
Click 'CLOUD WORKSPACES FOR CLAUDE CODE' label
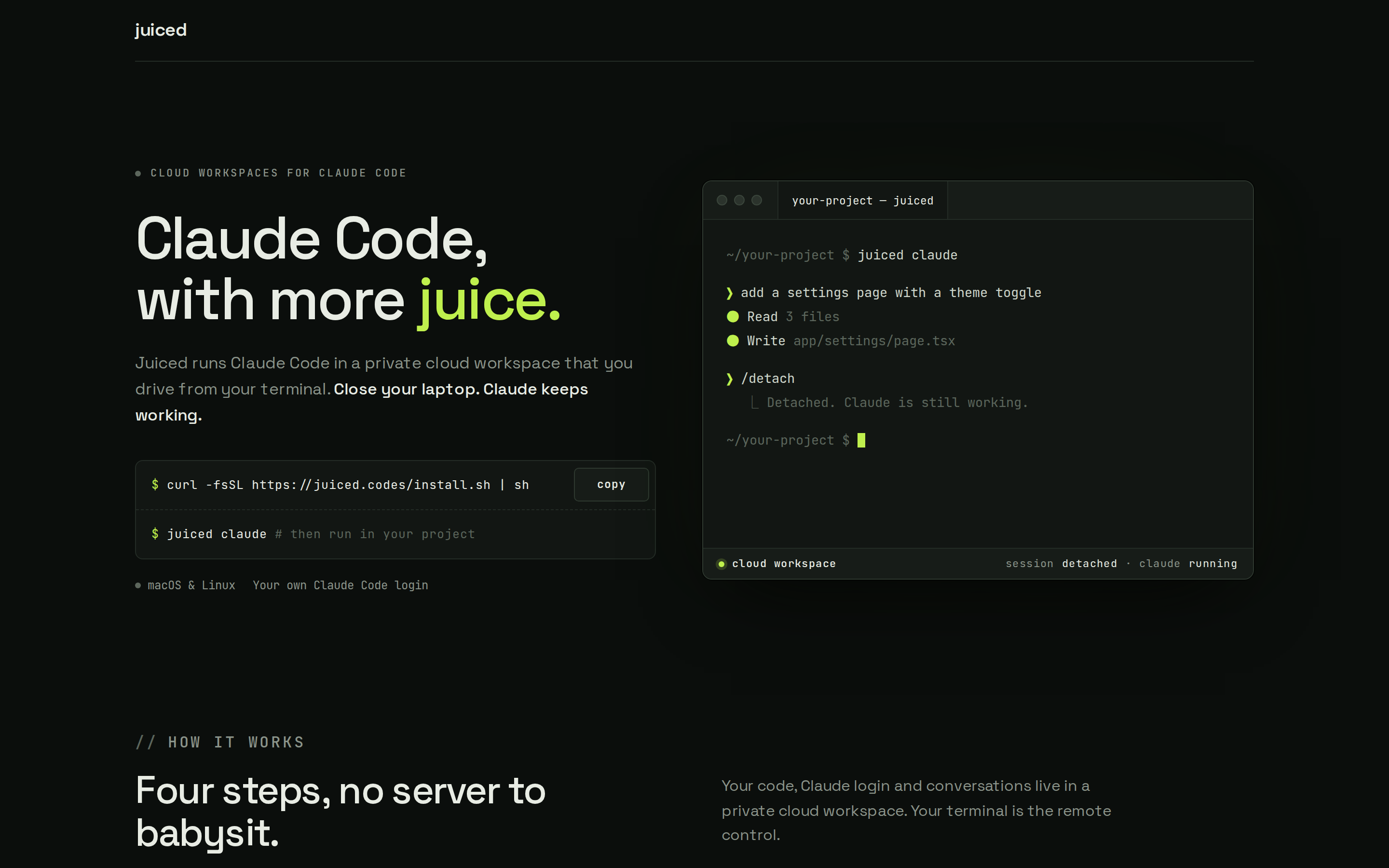tap(278, 173)
